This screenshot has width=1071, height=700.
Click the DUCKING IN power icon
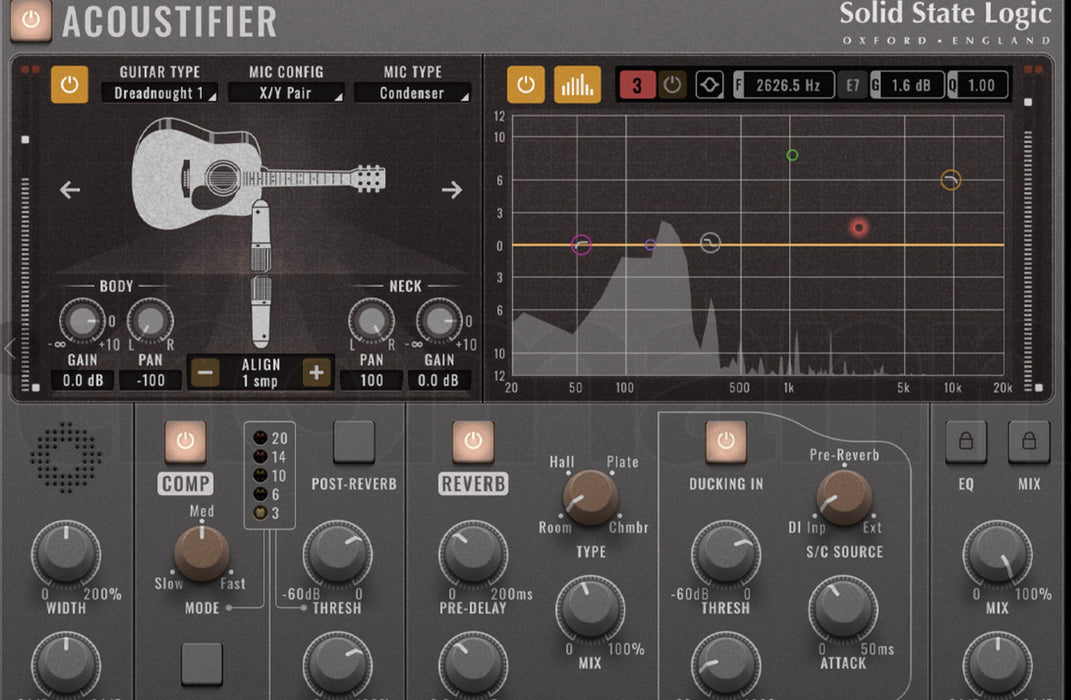[x=728, y=440]
